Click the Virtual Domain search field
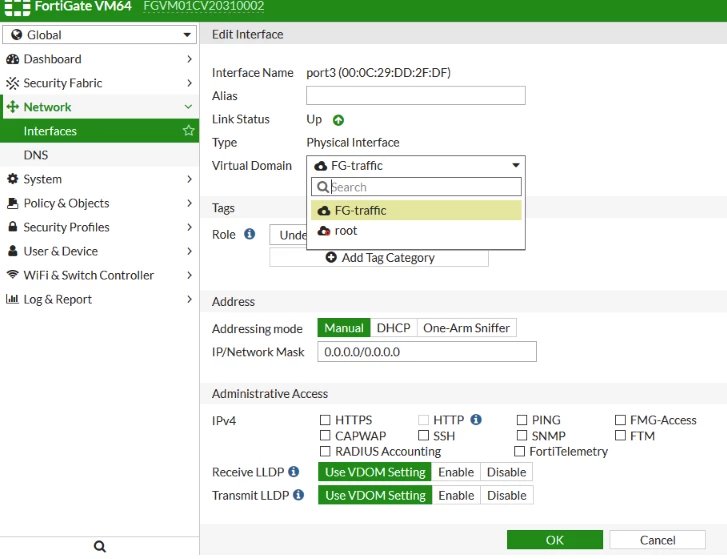727x559 pixels. (x=416, y=187)
